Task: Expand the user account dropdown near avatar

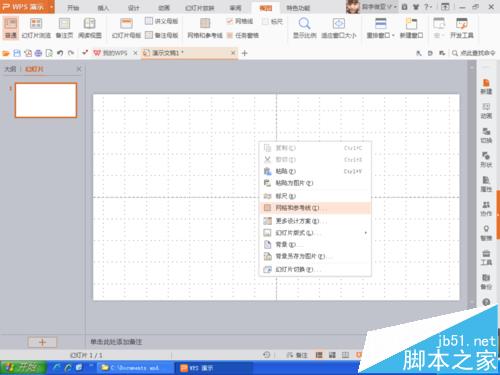Action: [x=396, y=7]
